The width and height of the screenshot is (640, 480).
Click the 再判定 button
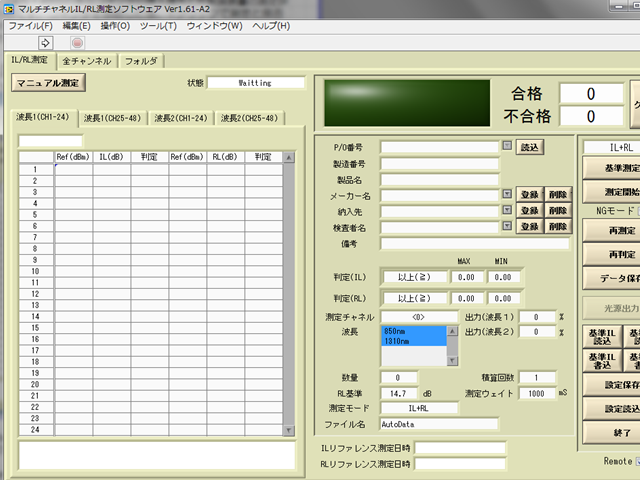[611, 255]
